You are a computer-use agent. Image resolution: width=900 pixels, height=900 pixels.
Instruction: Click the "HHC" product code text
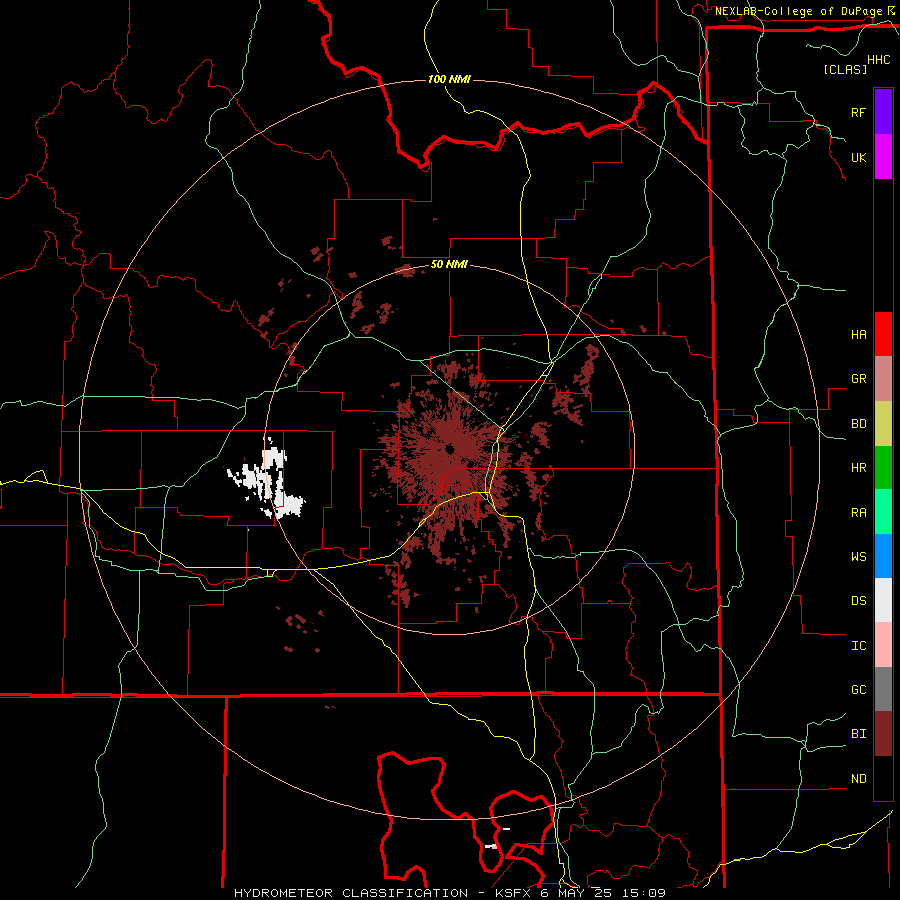(x=879, y=60)
